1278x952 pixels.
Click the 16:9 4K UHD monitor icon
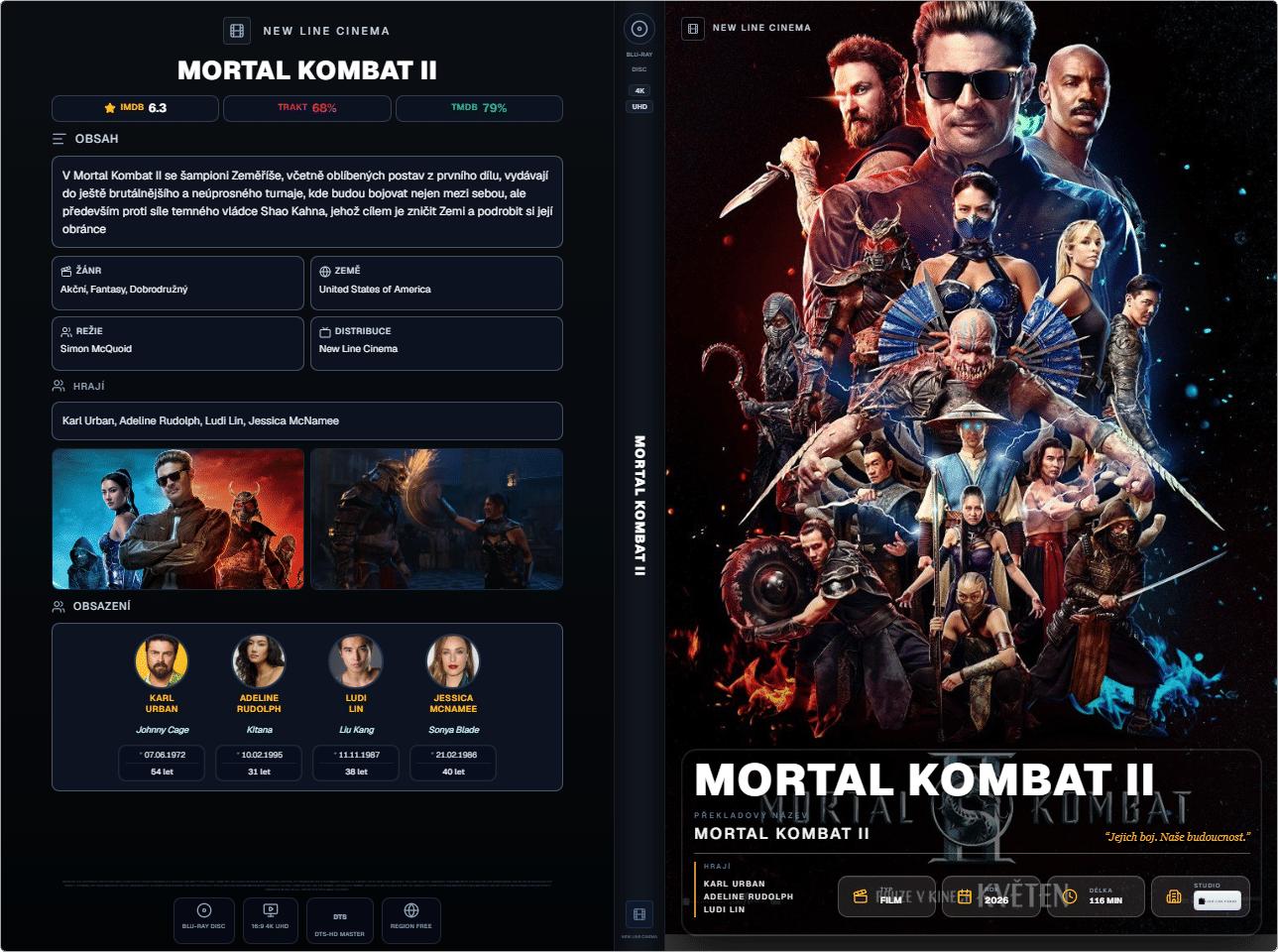click(271, 910)
